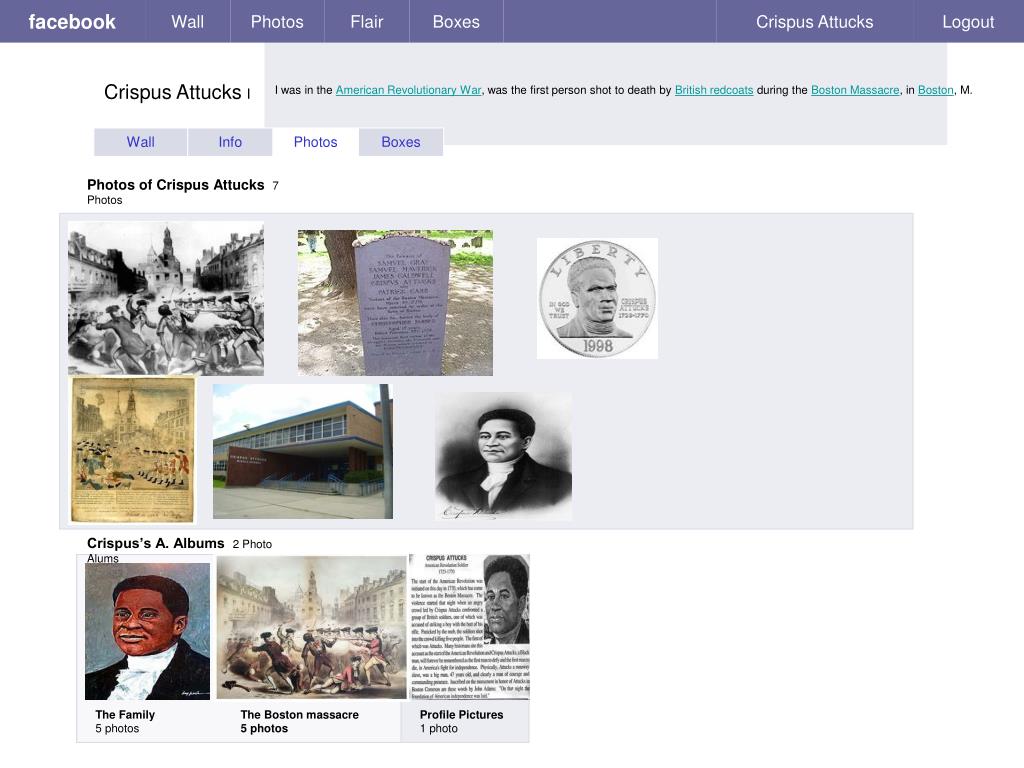Image resolution: width=1024 pixels, height=768 pixels.
Task: Open the black-and-white portrait photo
Action: pyautogui.click(x=504, y=456)
